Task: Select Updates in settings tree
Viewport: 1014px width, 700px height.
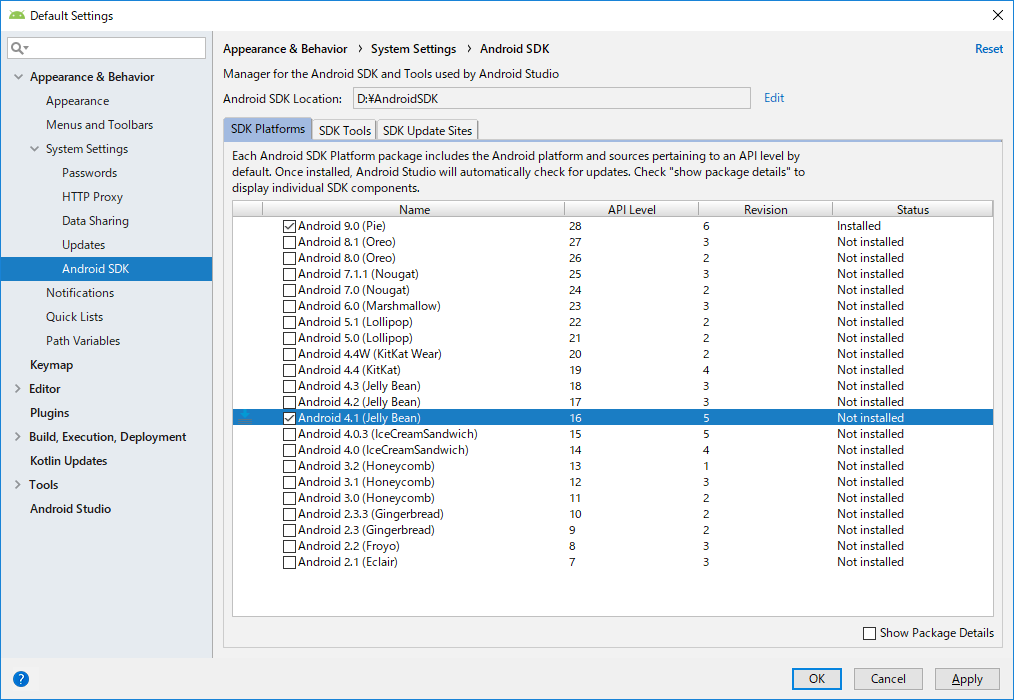Action: (x=83, y=245)
